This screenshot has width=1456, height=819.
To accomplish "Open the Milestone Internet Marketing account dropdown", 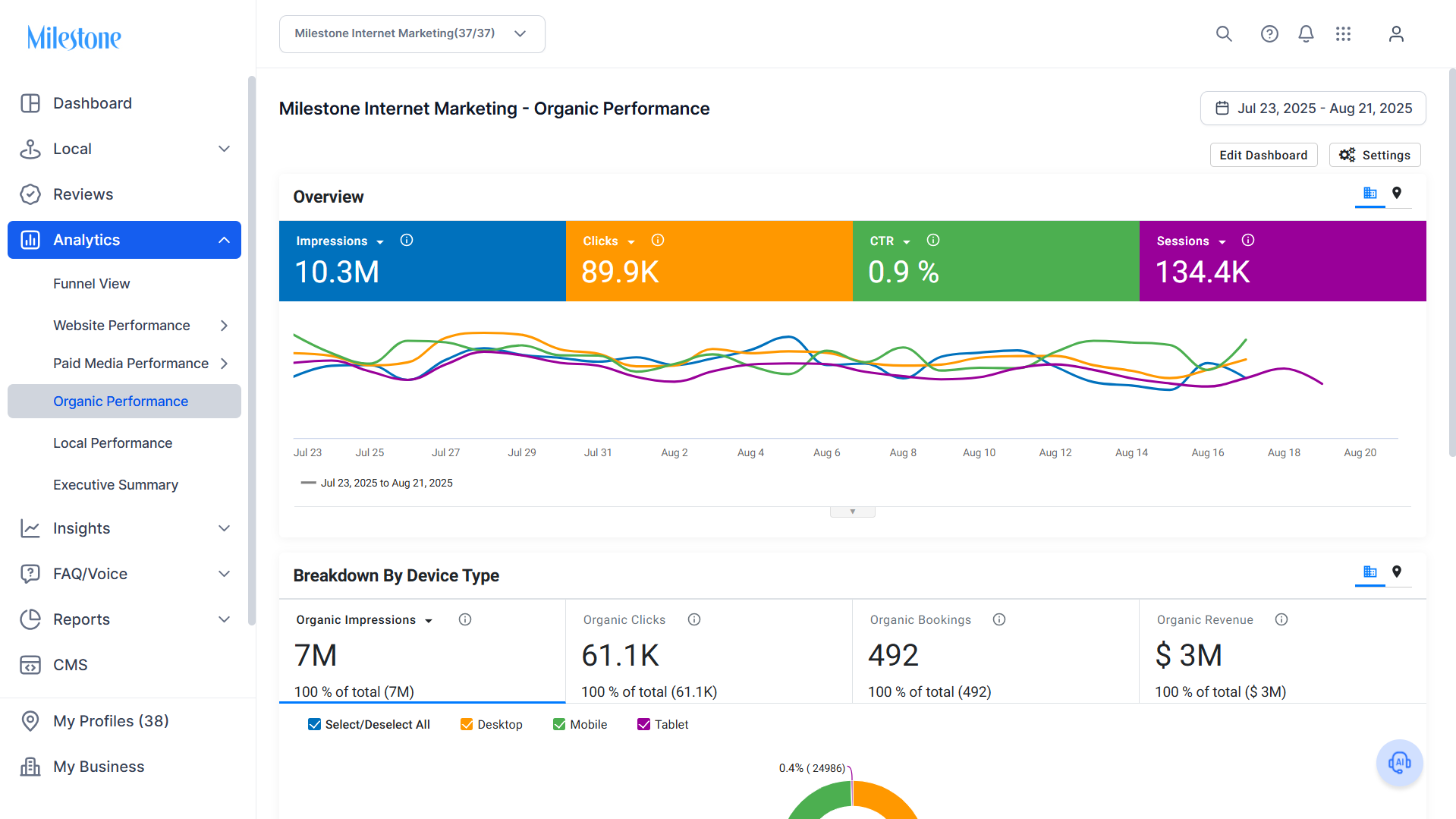I will [x=412, y=34].
